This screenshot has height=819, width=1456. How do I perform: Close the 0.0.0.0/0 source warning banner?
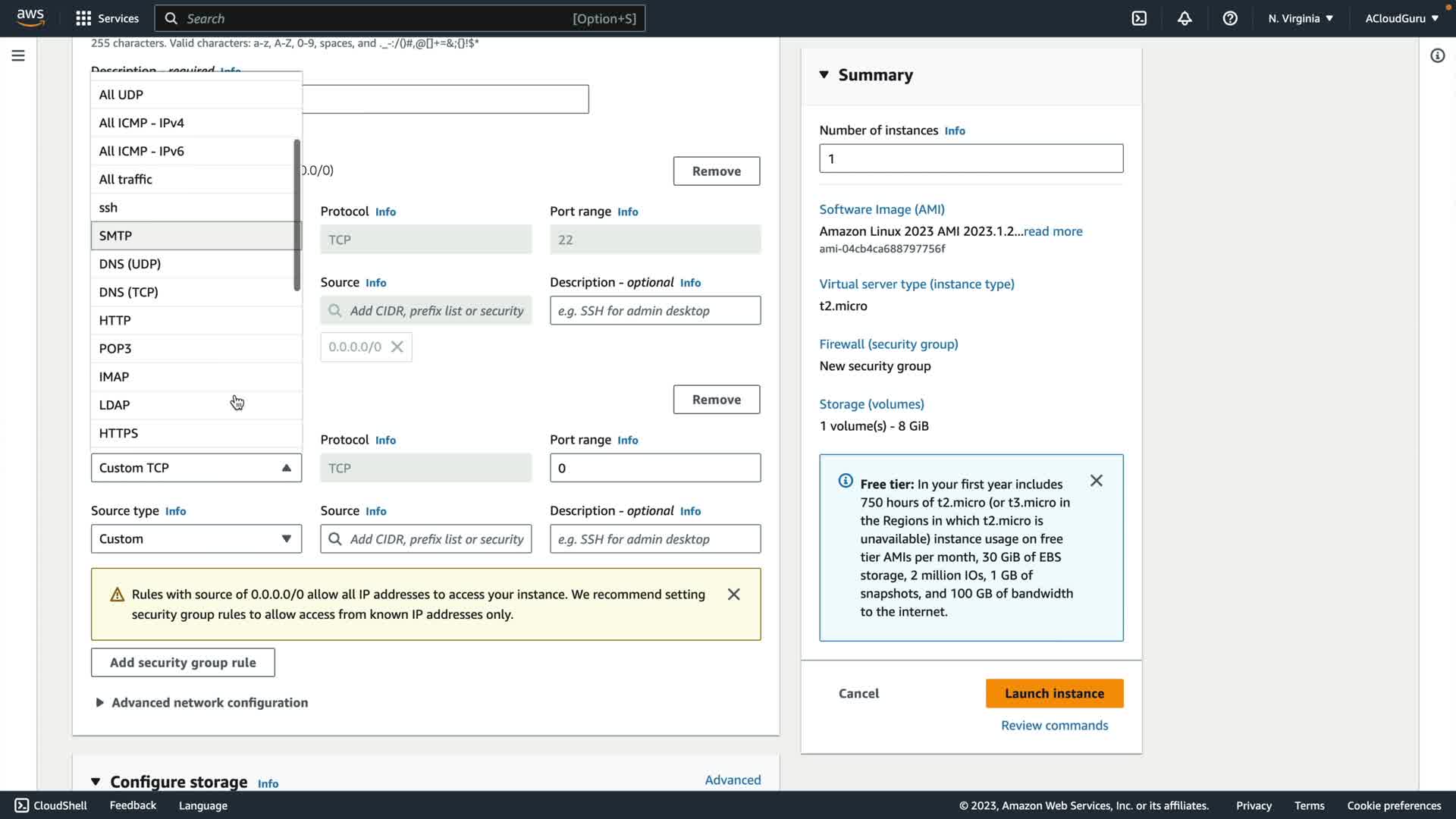pos(733,595)
